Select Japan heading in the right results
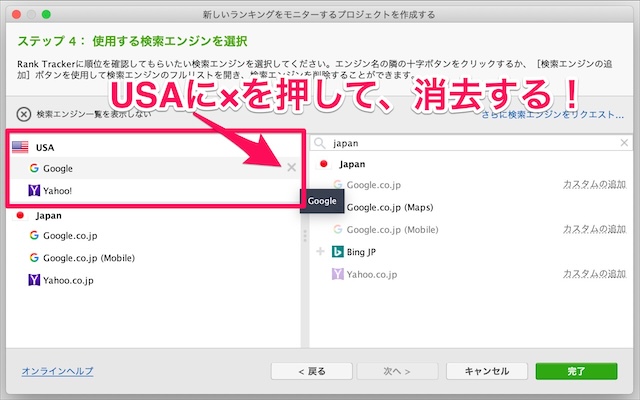 click(352, 164)
